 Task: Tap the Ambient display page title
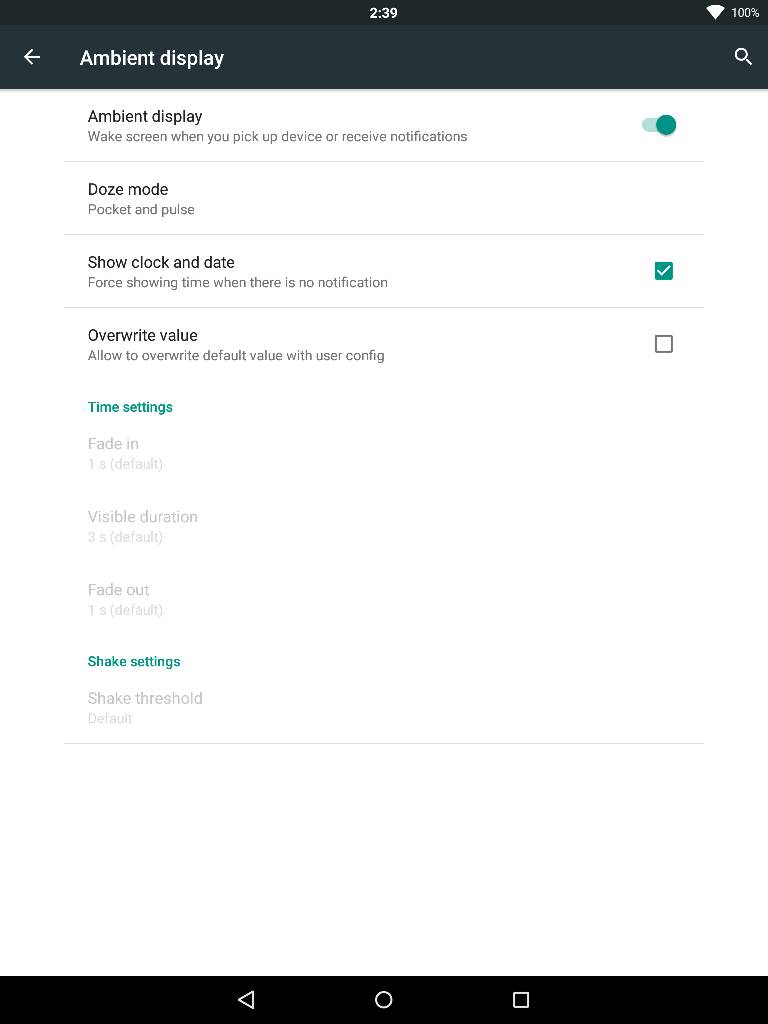(x=152, y=58)
